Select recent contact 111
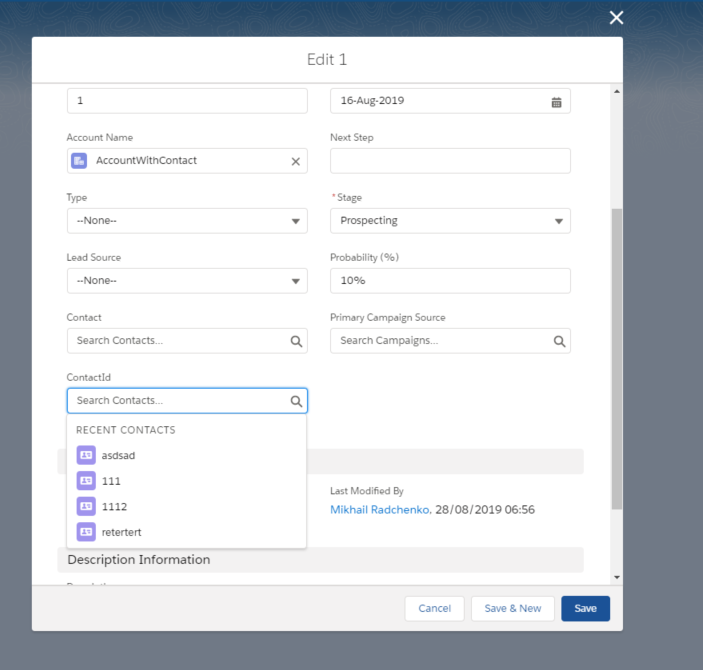The height and width of the screenshot is (670, 703). [111, 481]
